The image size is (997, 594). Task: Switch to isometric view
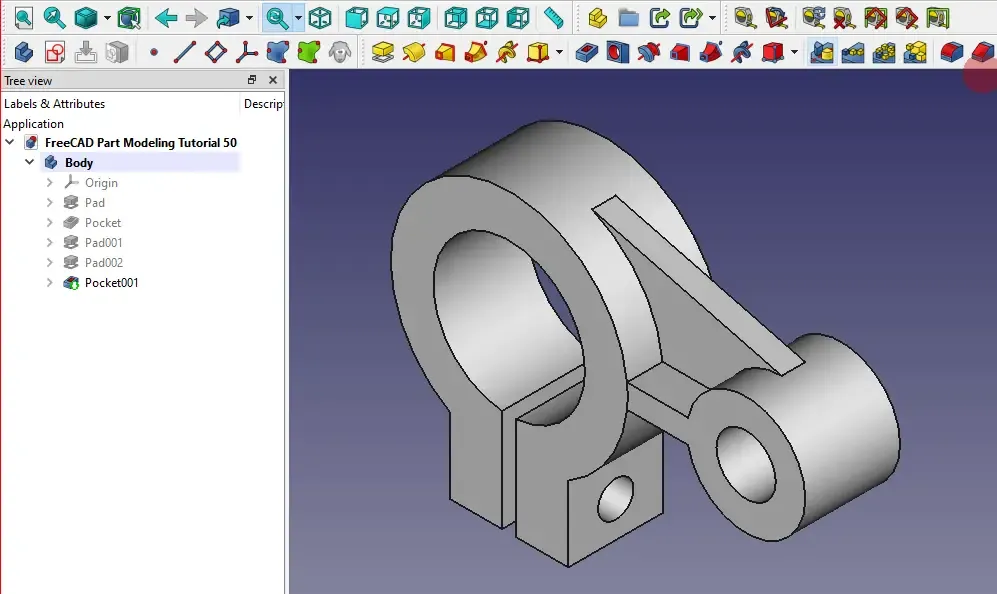pyautogui.click(x=320, y=18)
